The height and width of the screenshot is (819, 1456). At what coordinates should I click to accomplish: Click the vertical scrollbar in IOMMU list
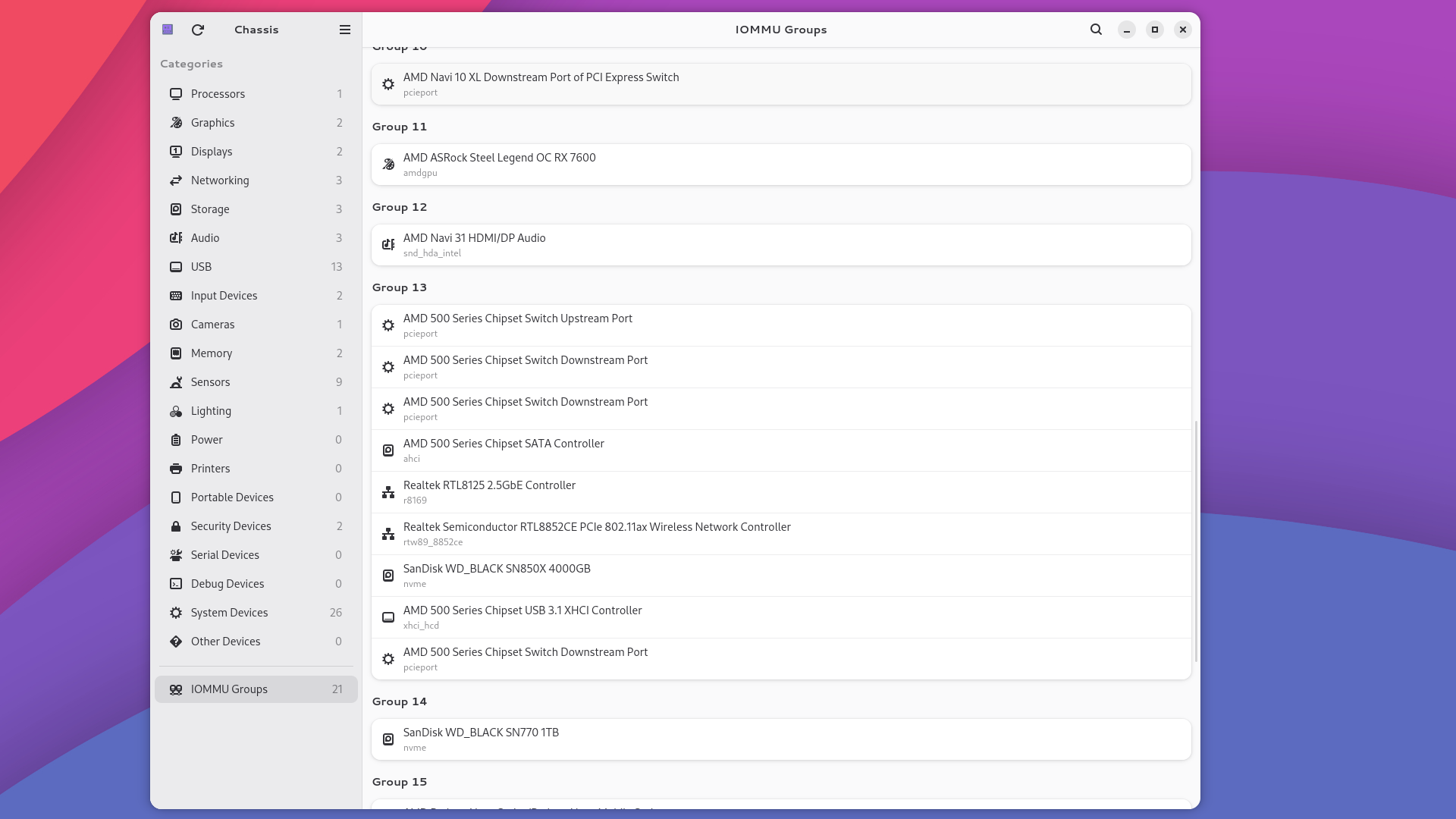point(1196,541)
